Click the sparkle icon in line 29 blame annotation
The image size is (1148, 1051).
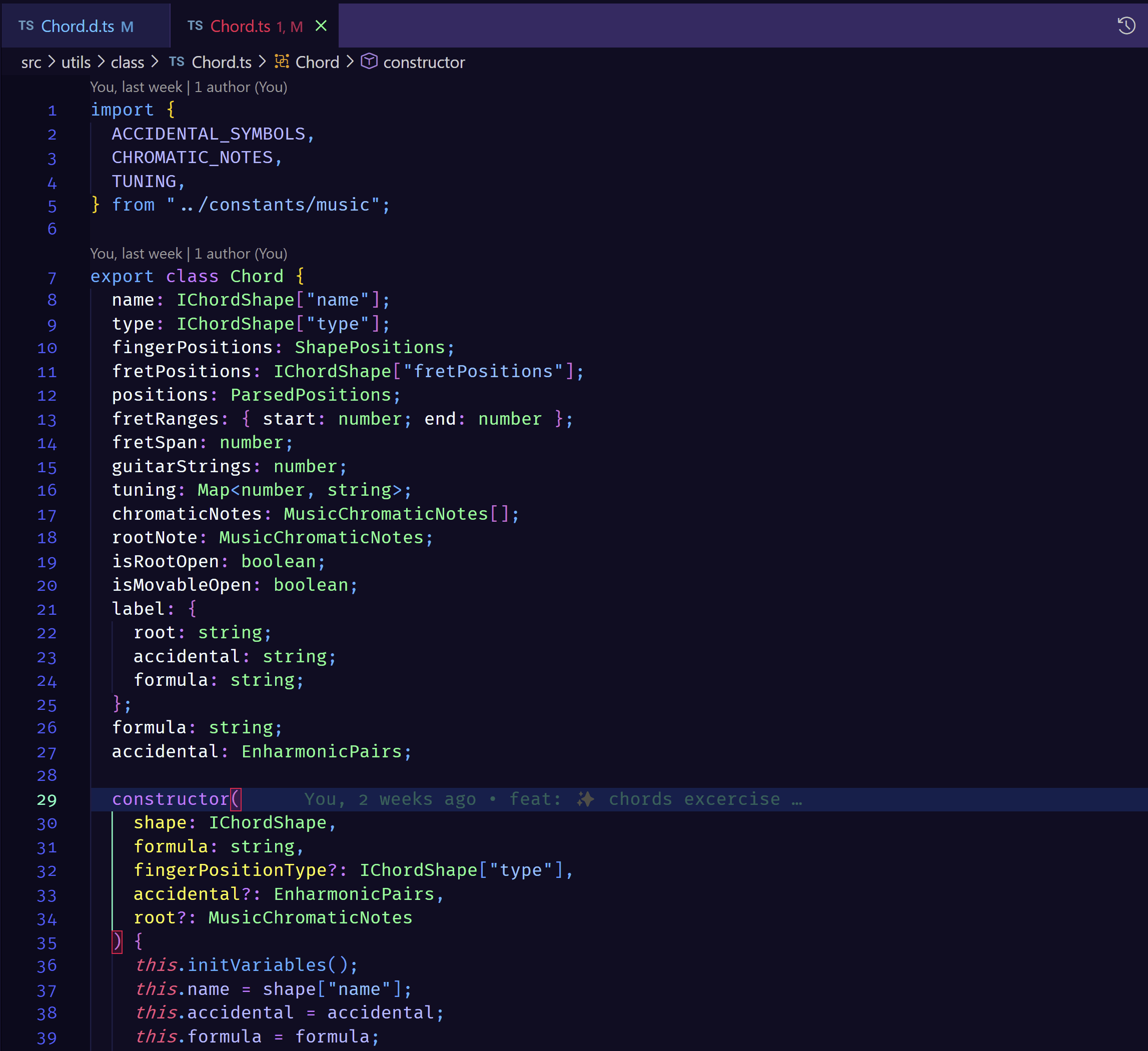pyautogui.click(x=587, y=799)
